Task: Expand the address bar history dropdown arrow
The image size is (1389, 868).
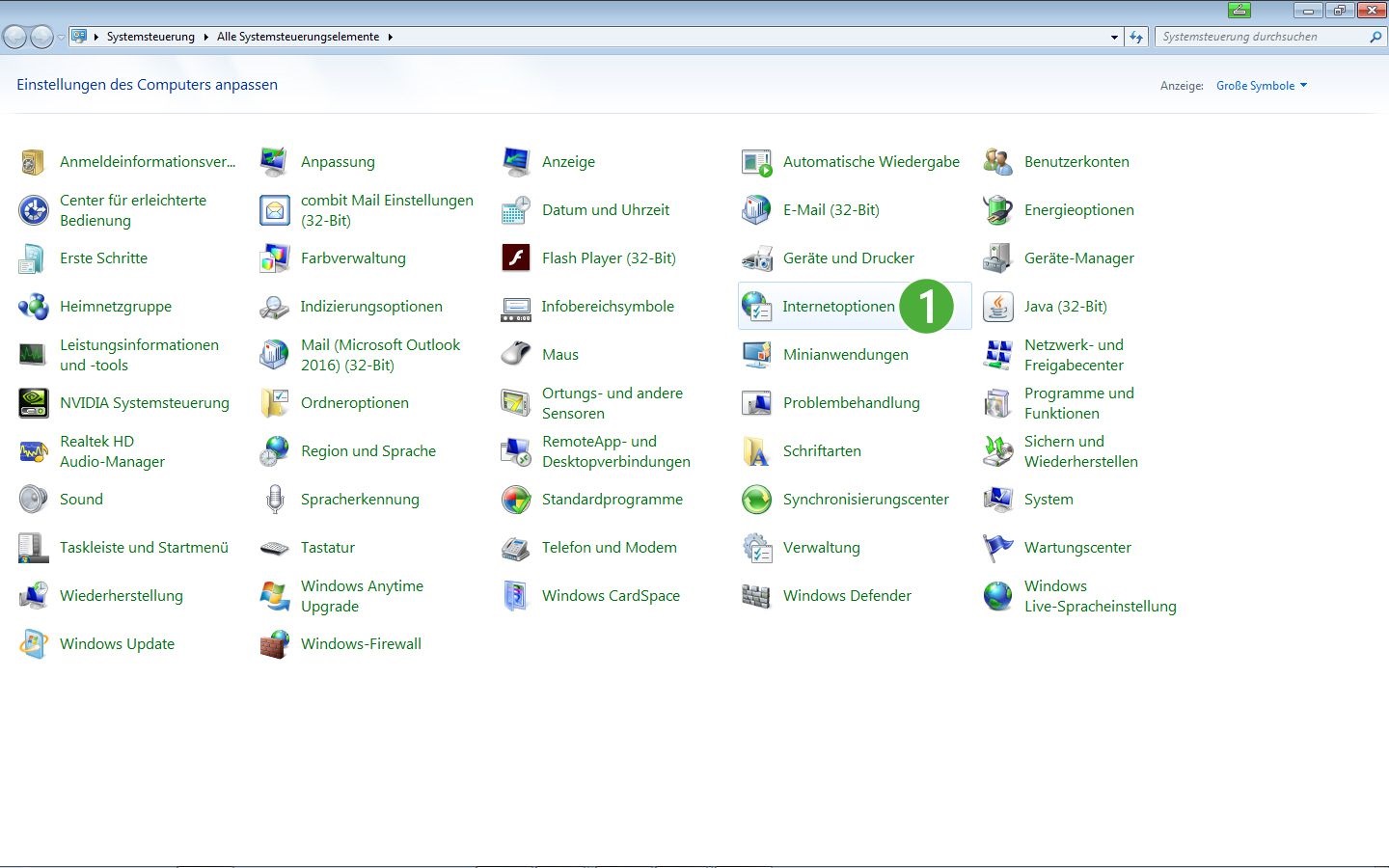Action: click(x=1114, y=37)
